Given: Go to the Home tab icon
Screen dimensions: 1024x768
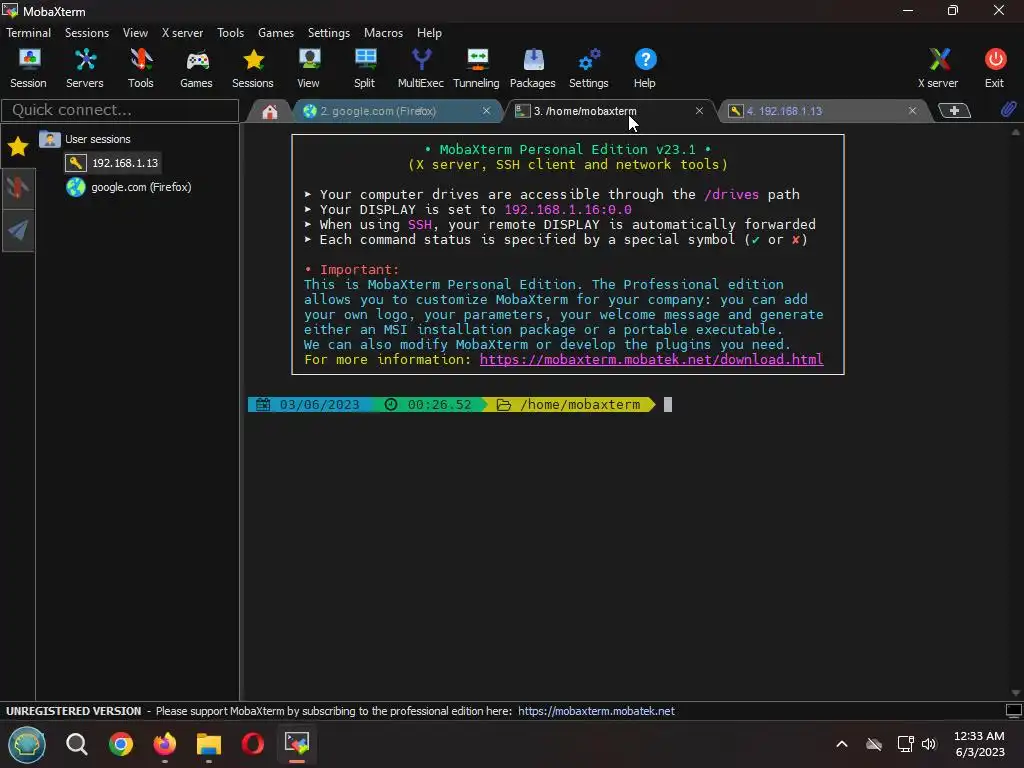Looking at the screenshot, I should pos(270,111).
